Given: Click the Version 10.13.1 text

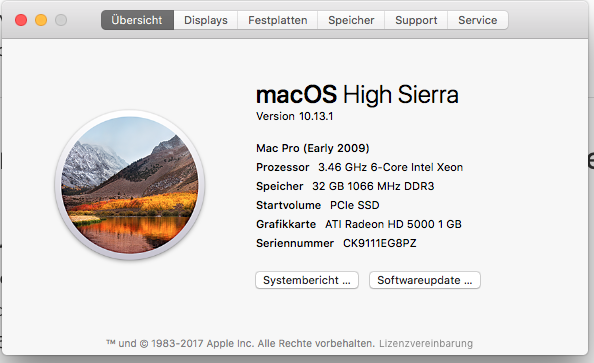Looking at the screenshot, I should 294,116.
